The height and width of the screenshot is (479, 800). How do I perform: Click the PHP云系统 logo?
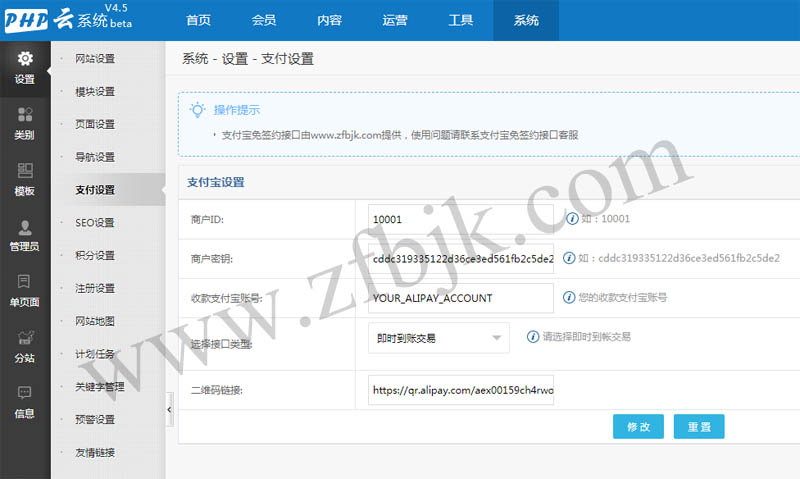(68, 19)
